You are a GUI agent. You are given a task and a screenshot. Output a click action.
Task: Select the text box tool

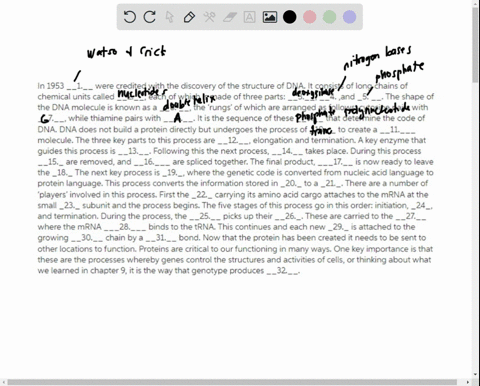249,17
